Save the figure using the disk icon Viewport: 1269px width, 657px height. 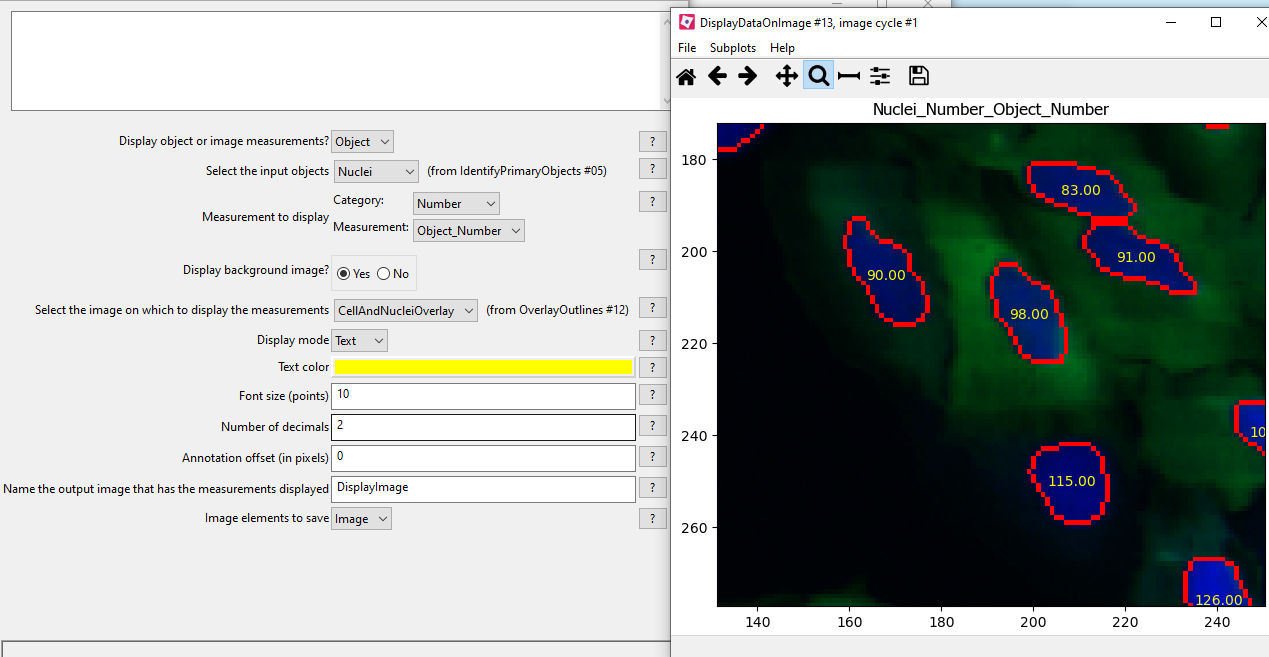[x=918, y=75]
